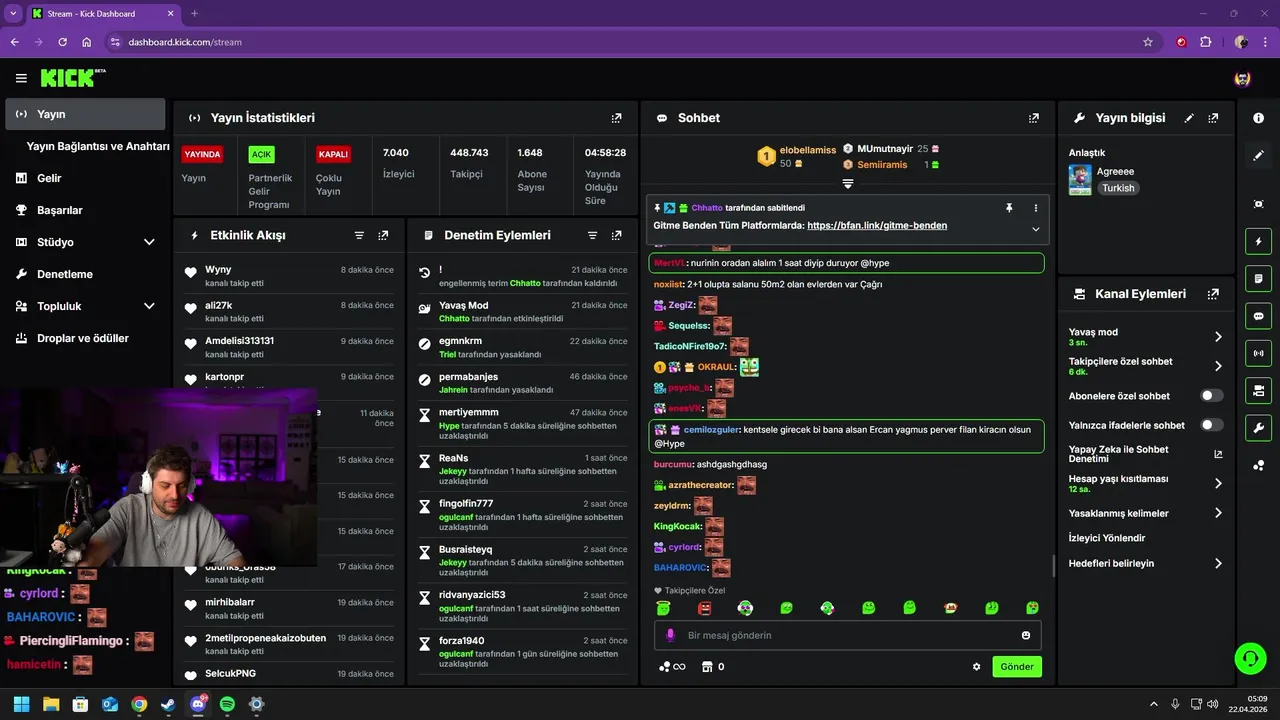Go to Gelir in the sidebar
1280x720 pixels.
pos(85,178)
